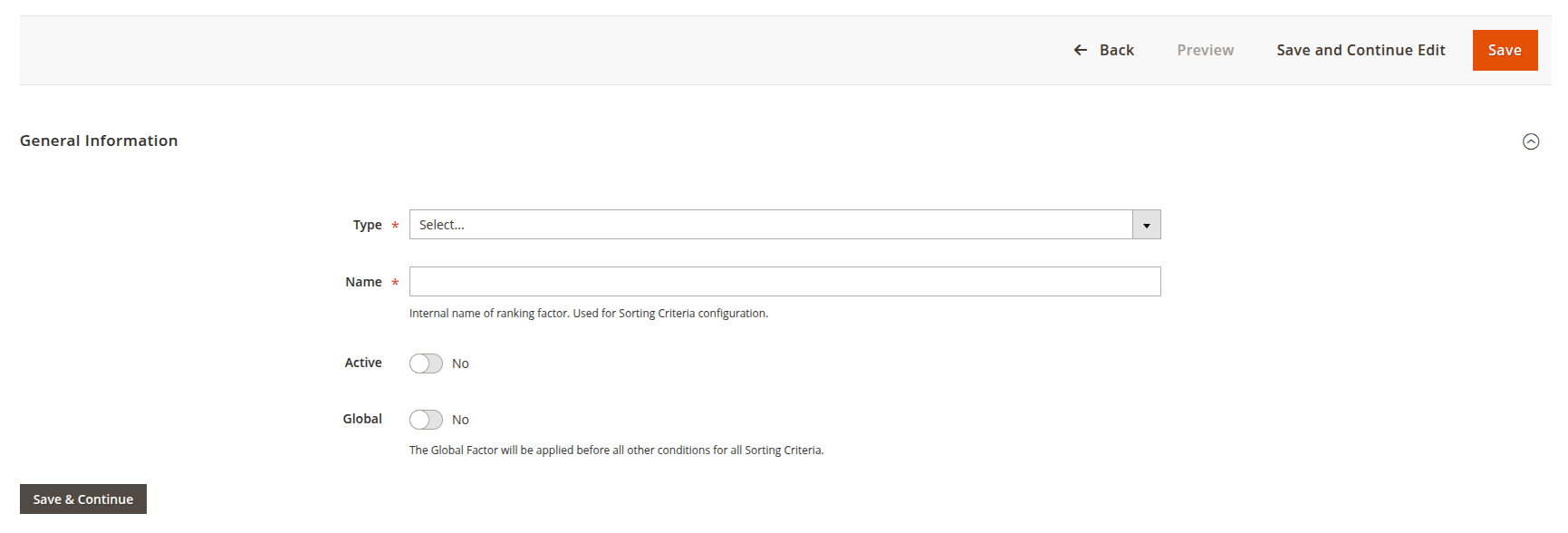Click the No label beside Active
Image resolution: width=1568 pixels, height=533 pixels.
460,363
